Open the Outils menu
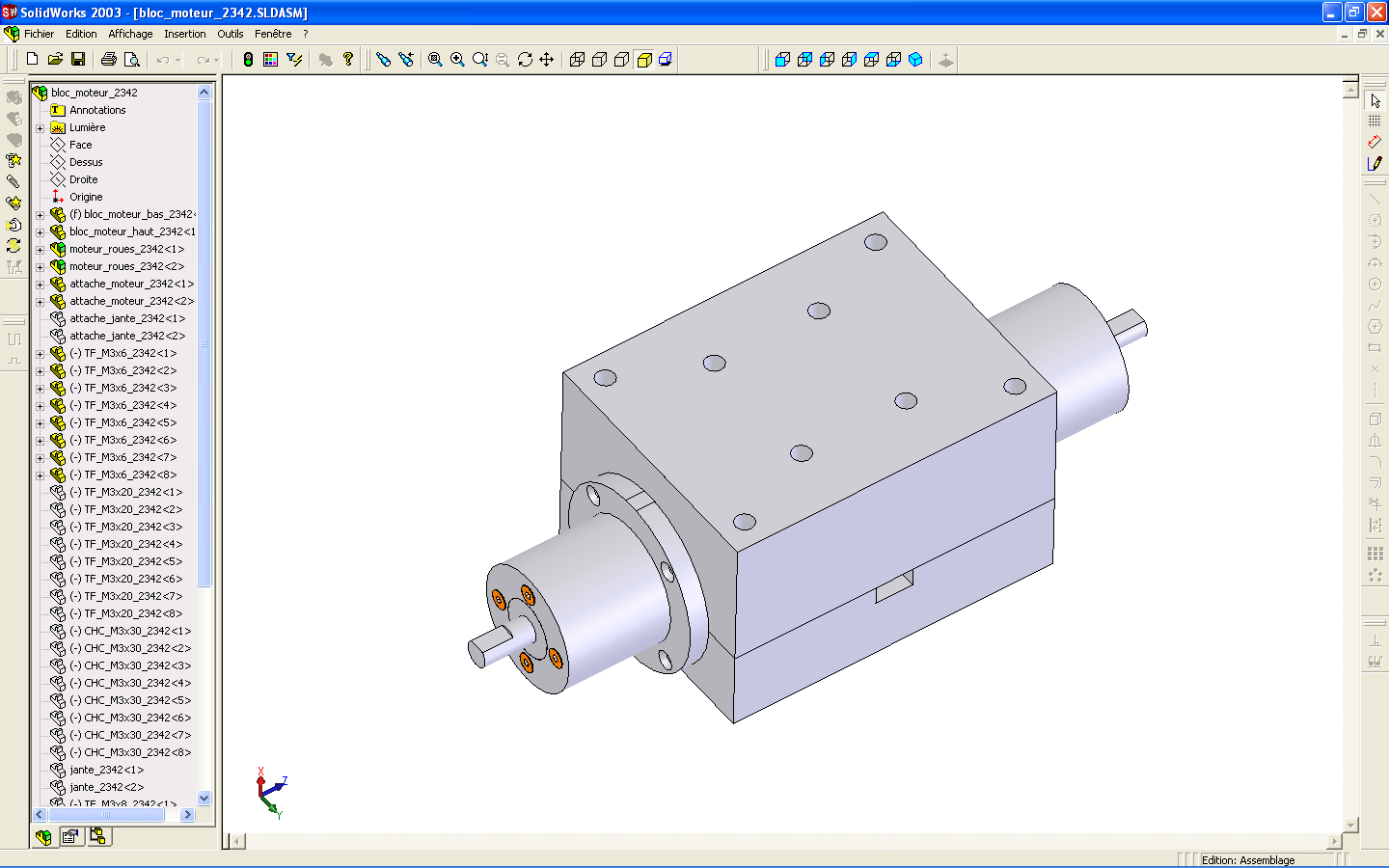 pos(230,34)
